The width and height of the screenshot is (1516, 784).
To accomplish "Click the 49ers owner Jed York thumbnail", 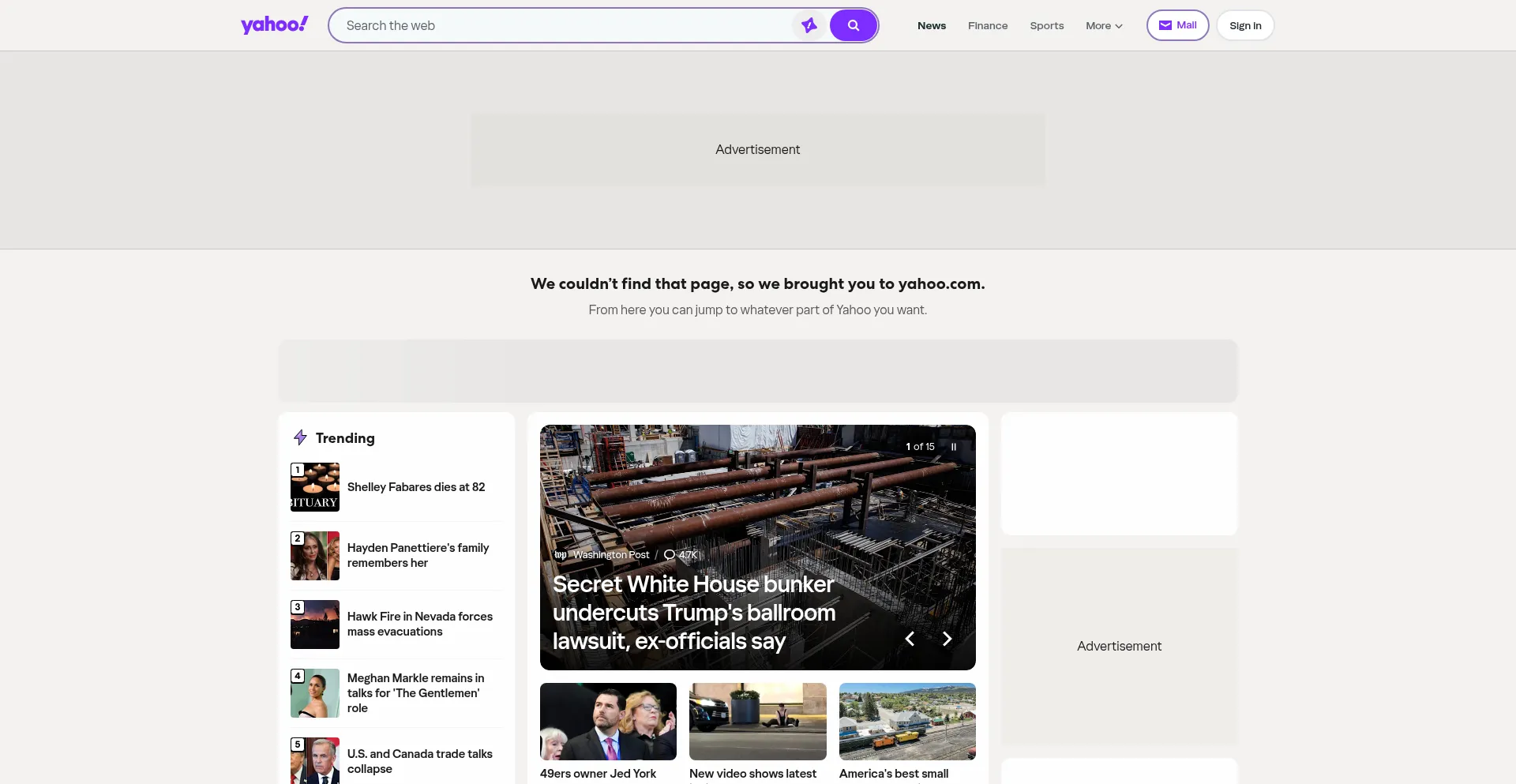I will pos(608,722).
